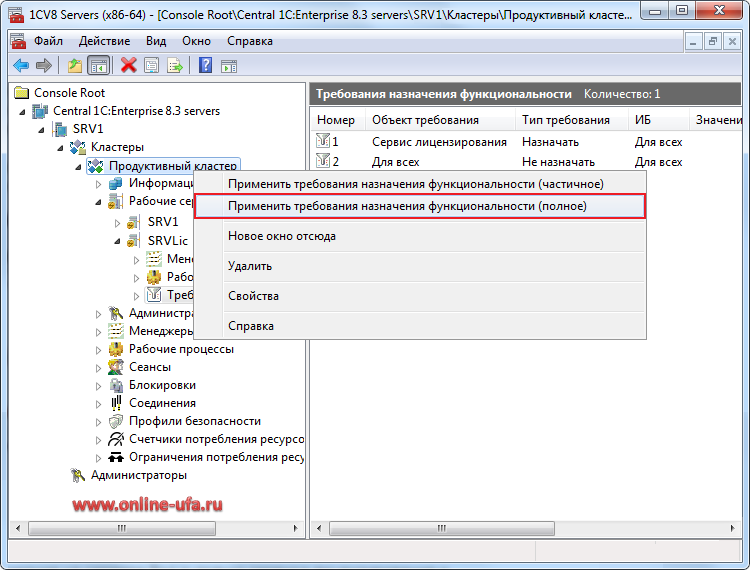Click the Счетчики потребления ресурсов icon

(x=116, y=439)
